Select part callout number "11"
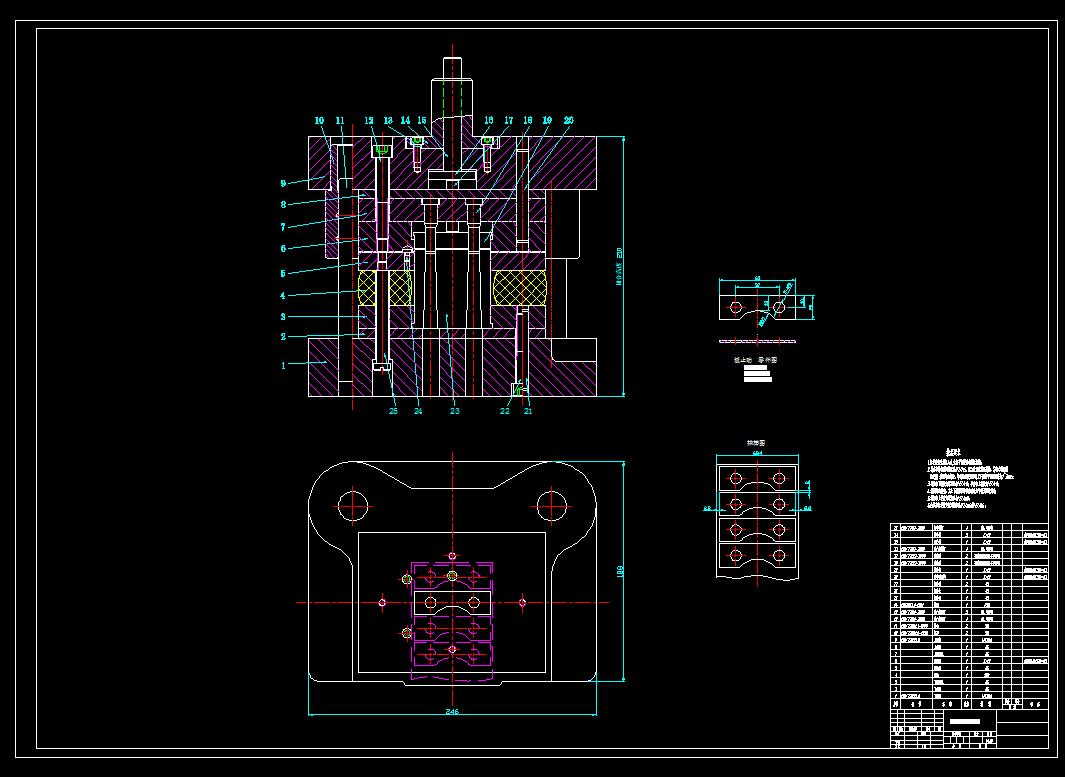The width and height of the screenshot is (1065, 777). pyautogui.click(x=340, y=121)
